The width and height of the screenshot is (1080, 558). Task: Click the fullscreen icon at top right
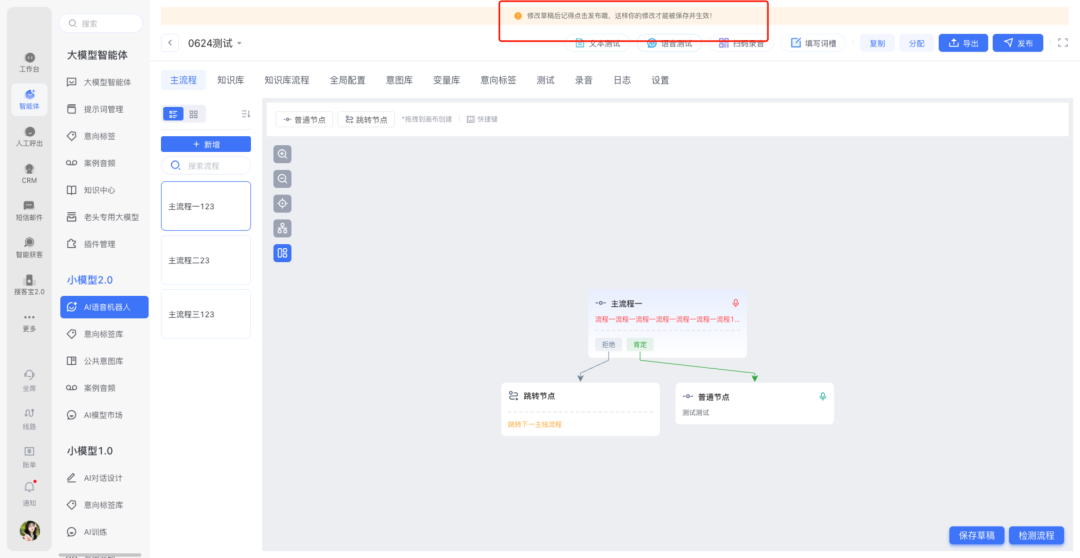[1062, 43]
